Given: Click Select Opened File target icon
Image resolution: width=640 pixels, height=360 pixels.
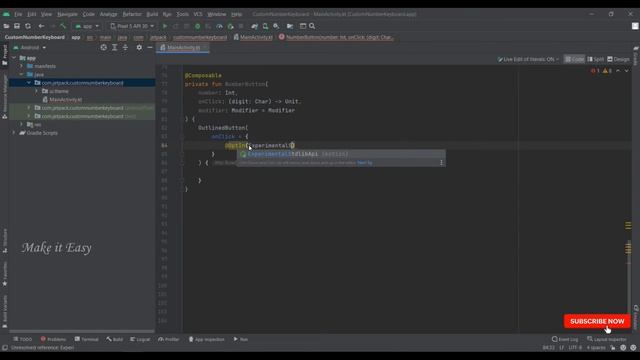Looking at the screenshot, I should click(x=104, y=47).
